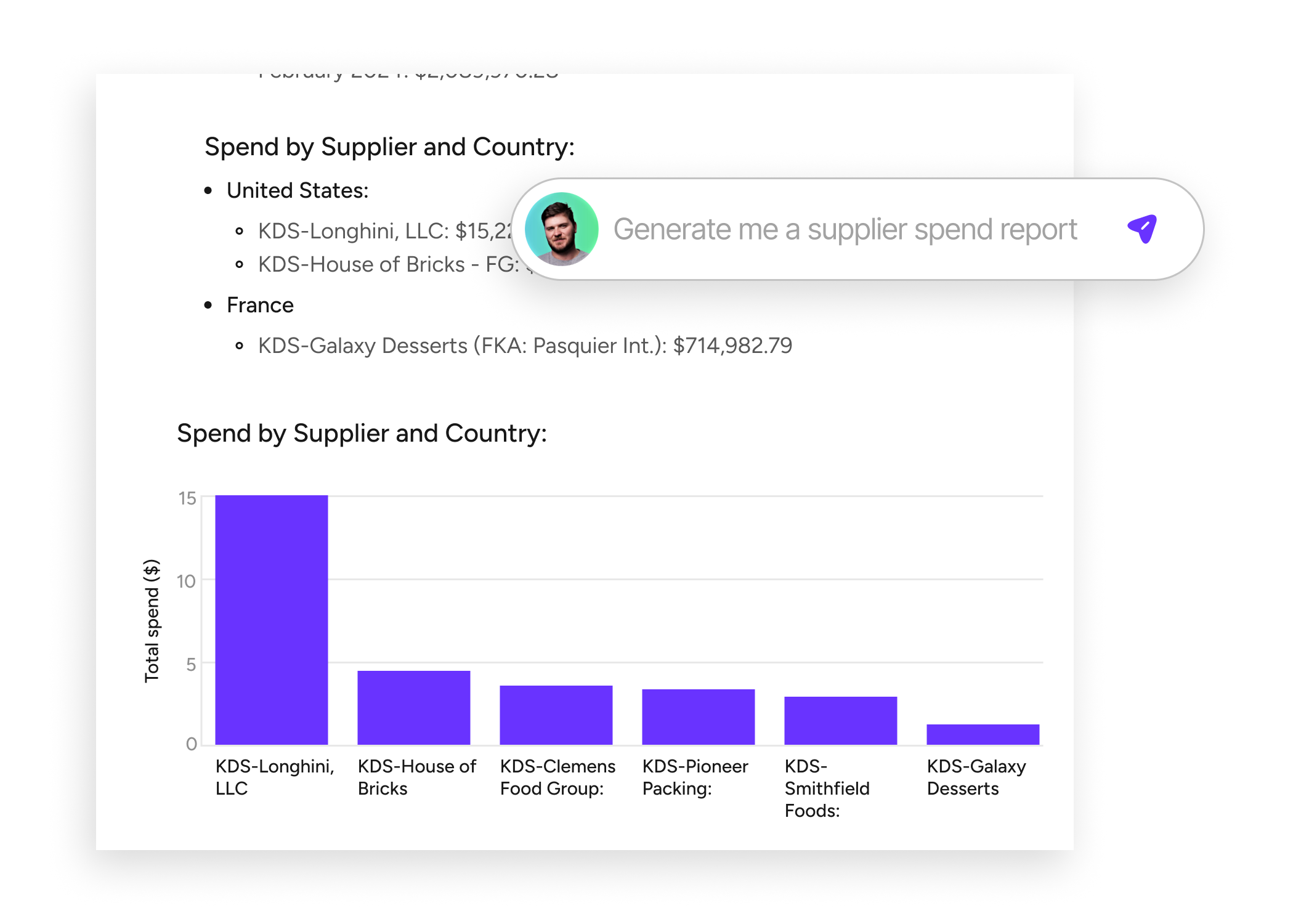Click the chart heading 'Spend by Supplier and Country:'

click(362, 434)
